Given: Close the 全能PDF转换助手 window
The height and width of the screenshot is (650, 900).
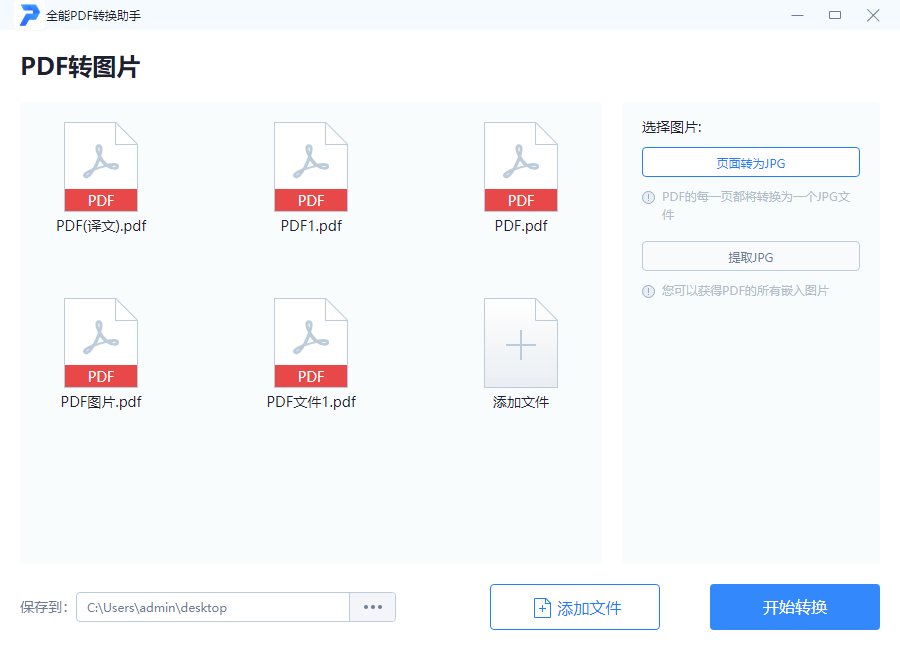Looking at the screenshot, I should click(x=873, y=15).
